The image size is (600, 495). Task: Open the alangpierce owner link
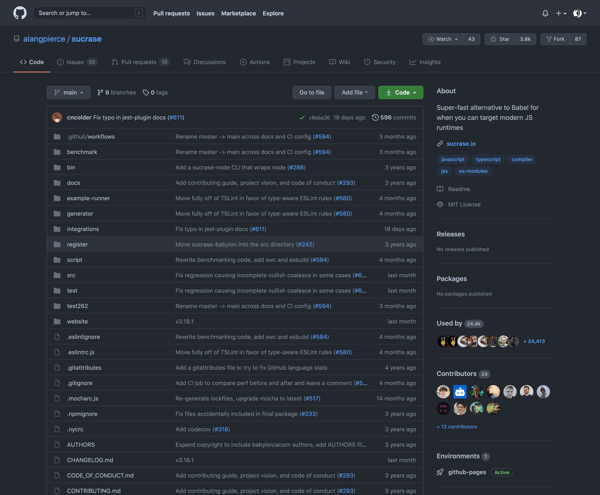(44, 39)
